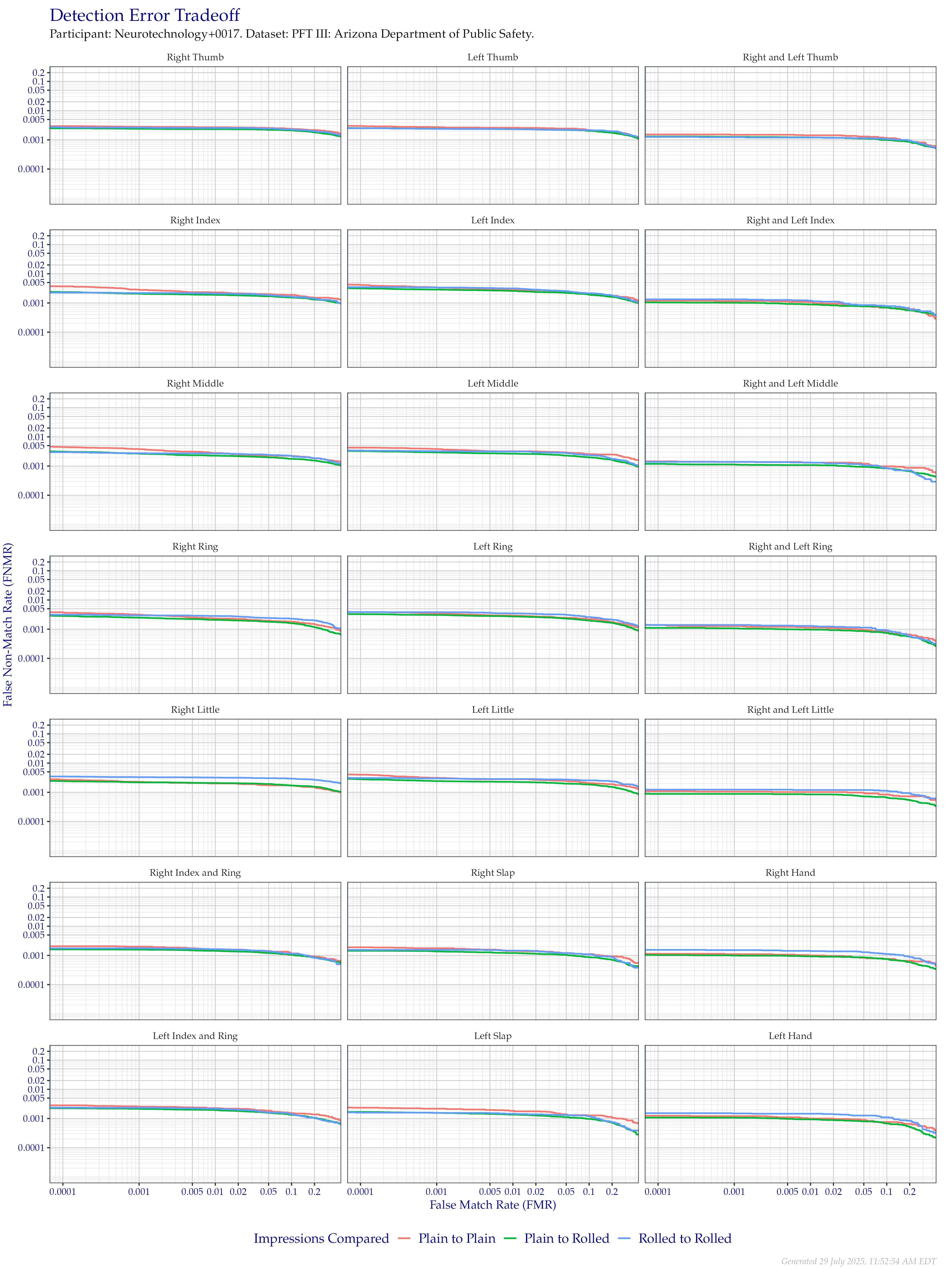
Task: Click the Rolled to Rolled blue legend swatch
Action: pyautogui.click(x=624, y=1239)
